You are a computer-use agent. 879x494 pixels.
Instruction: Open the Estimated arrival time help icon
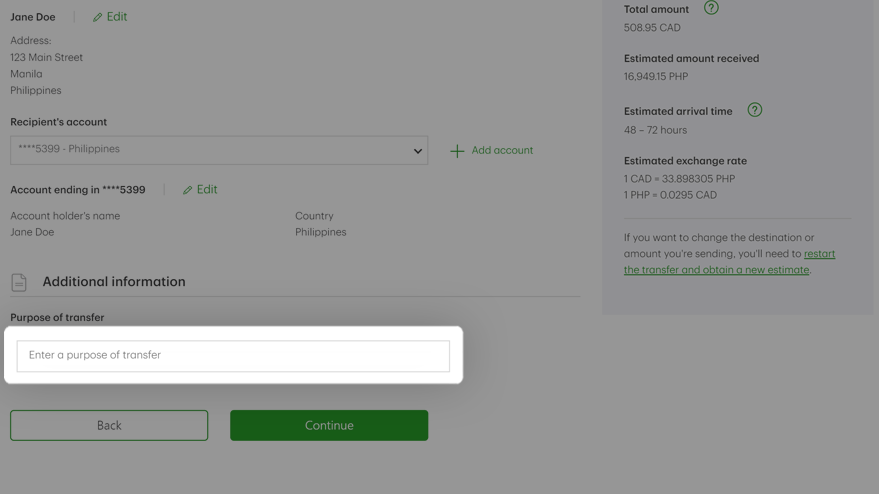coord(755,110)
